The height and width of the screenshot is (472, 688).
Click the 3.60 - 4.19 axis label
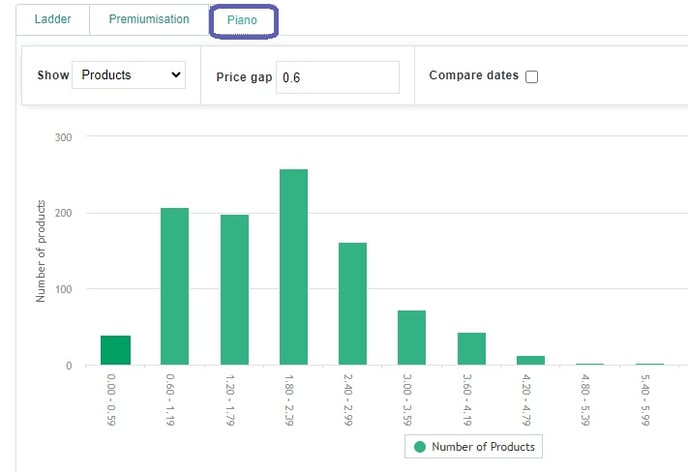tap(467, 400)
